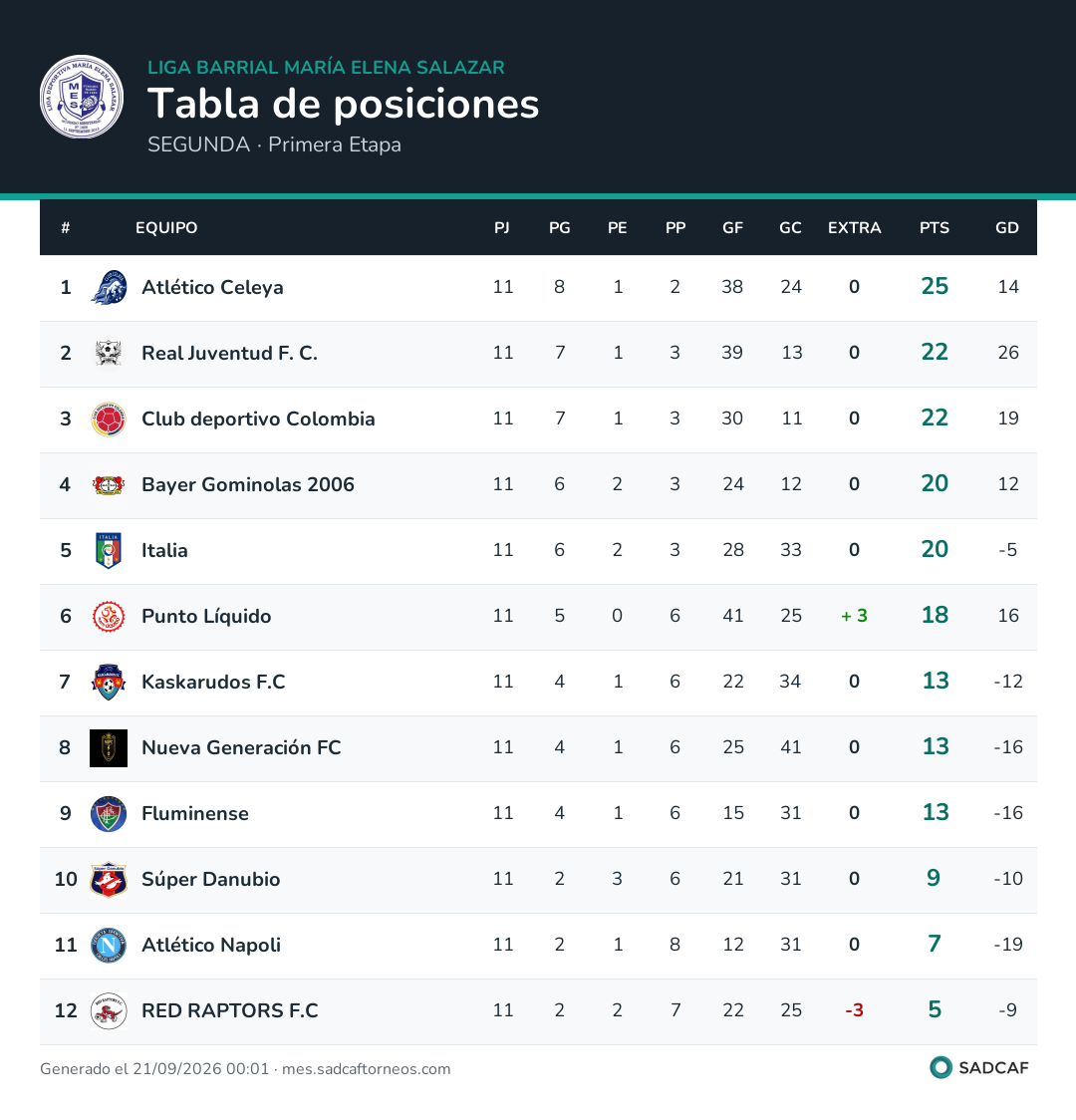Click the Súper Danubio ghost logo
1076x1120 pixels.
pos(109,879)
